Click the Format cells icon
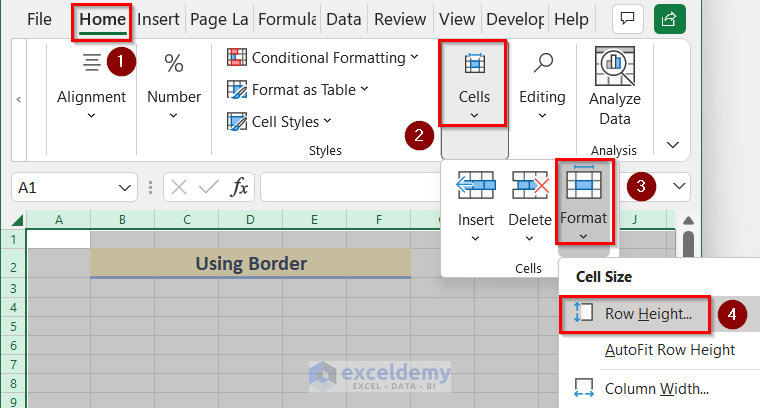 (x=584, y=182)
